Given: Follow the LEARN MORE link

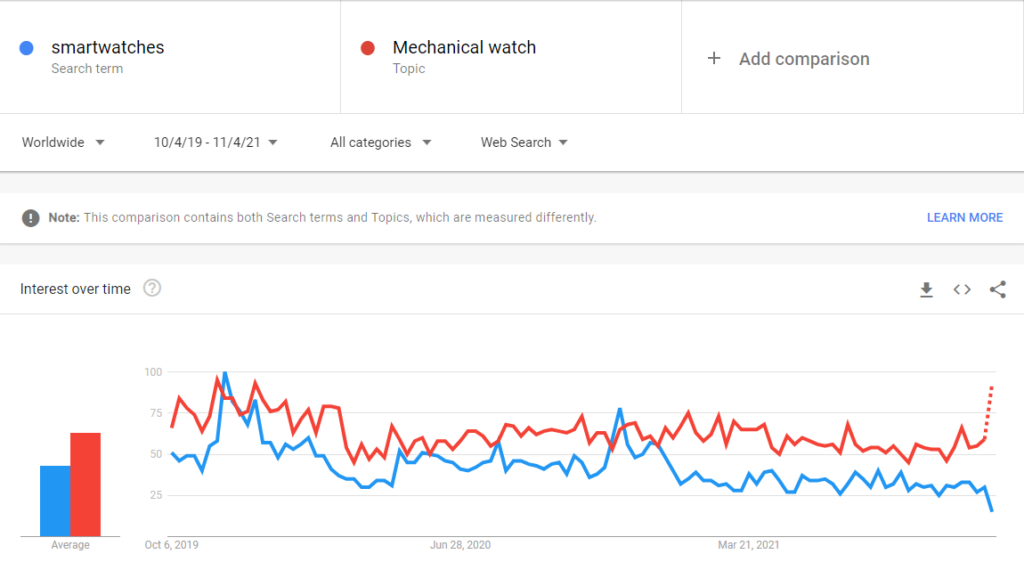Looking at the screenshot, I should (x=965, y=218).
